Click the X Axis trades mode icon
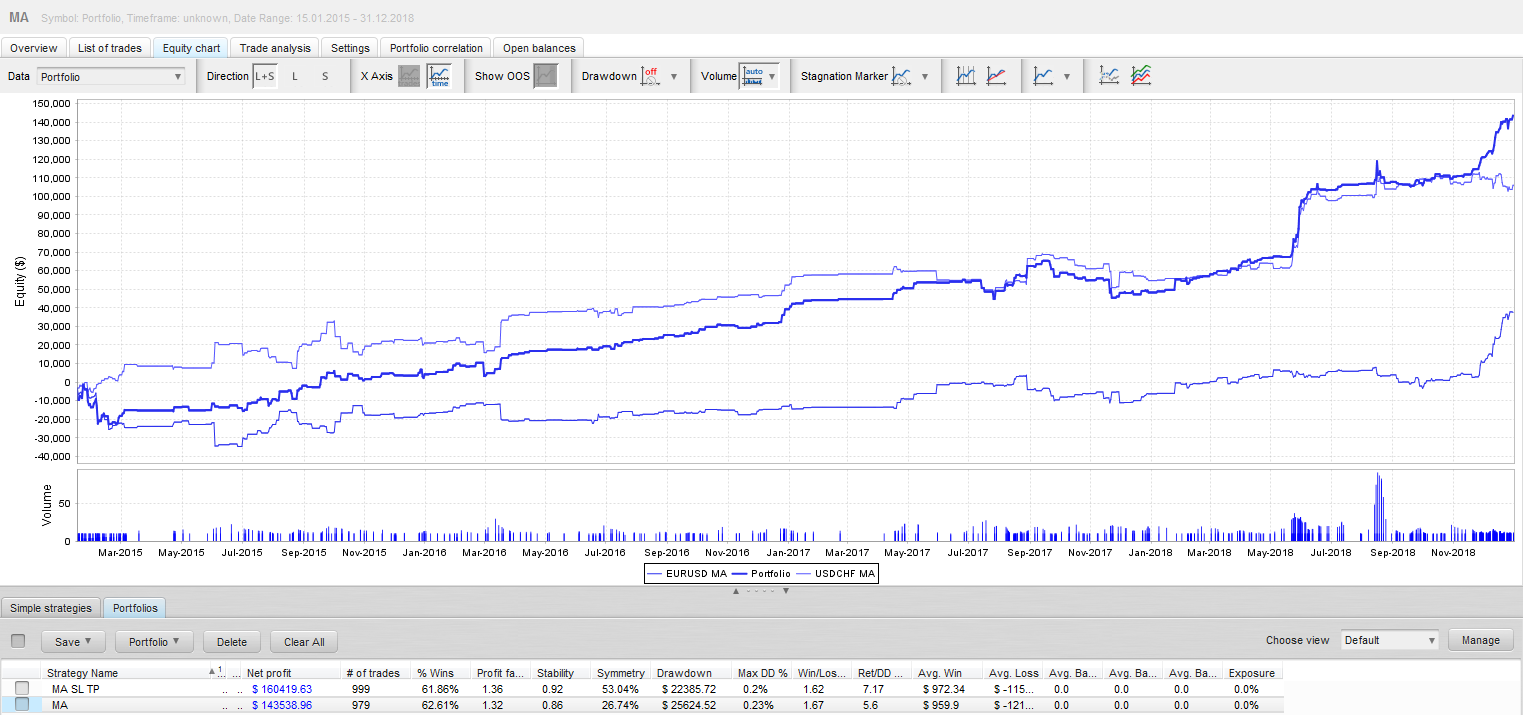Screen dimensions: 1523x715 pyautogui.click(x=409, y=76)
